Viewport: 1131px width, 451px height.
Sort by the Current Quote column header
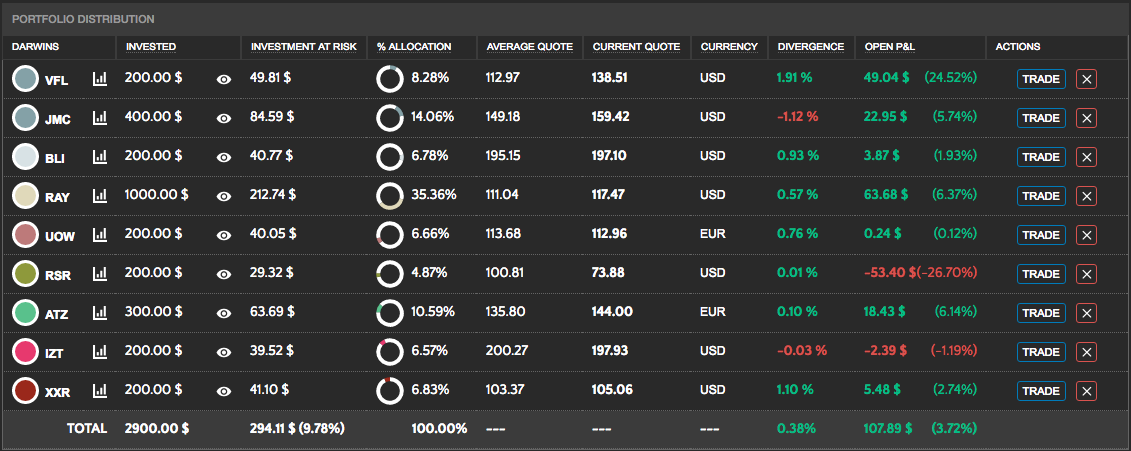pos(636,46)
